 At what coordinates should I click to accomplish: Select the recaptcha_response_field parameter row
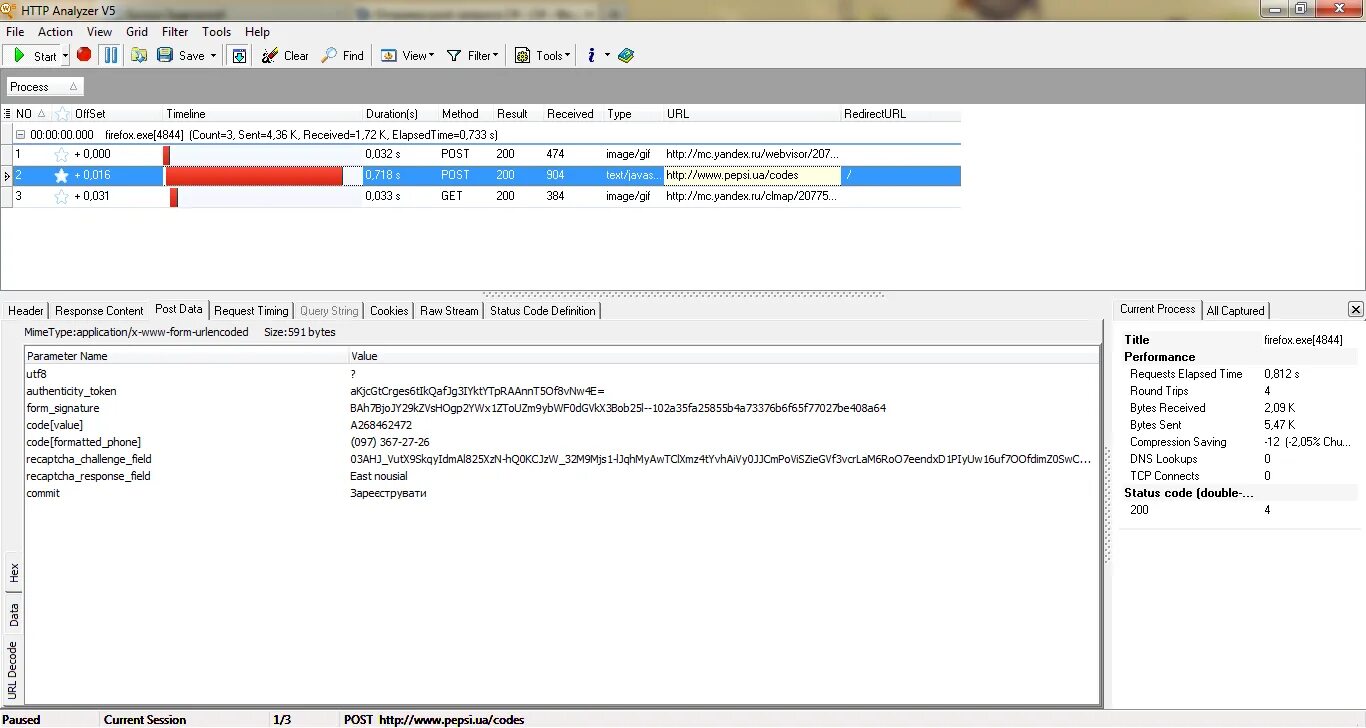point(562,476)
